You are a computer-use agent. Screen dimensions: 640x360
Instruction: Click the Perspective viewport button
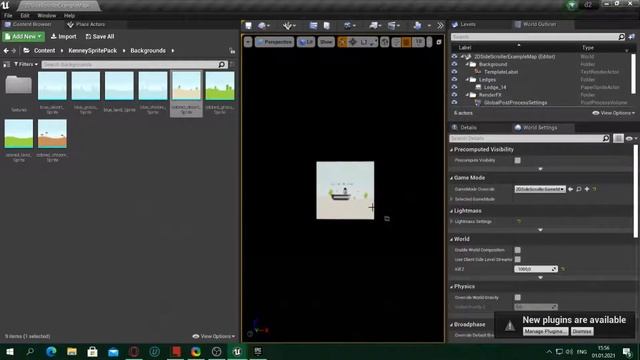click(274, 42)
